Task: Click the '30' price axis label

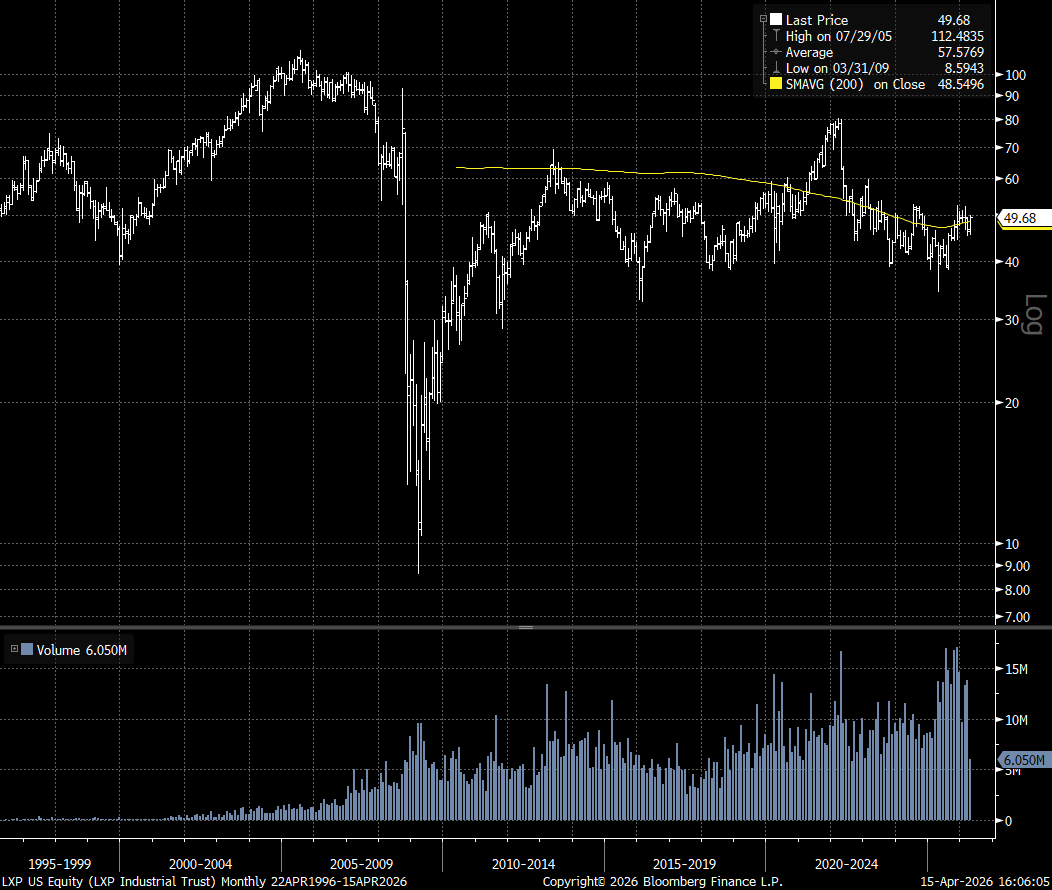Action: pos(1012,320)
